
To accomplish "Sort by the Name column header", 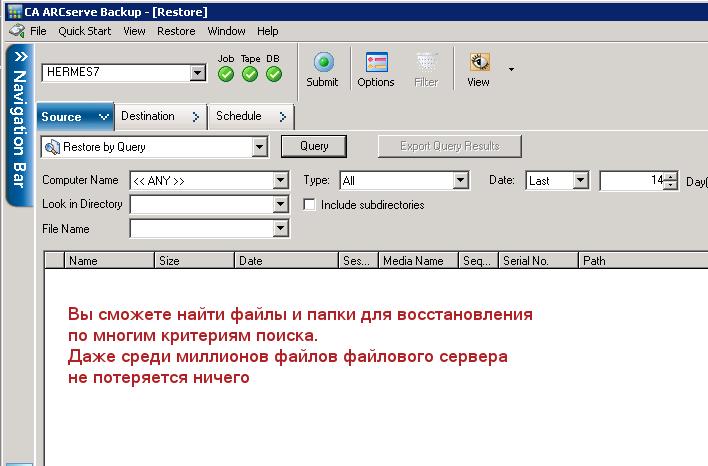I will [109, 261].
